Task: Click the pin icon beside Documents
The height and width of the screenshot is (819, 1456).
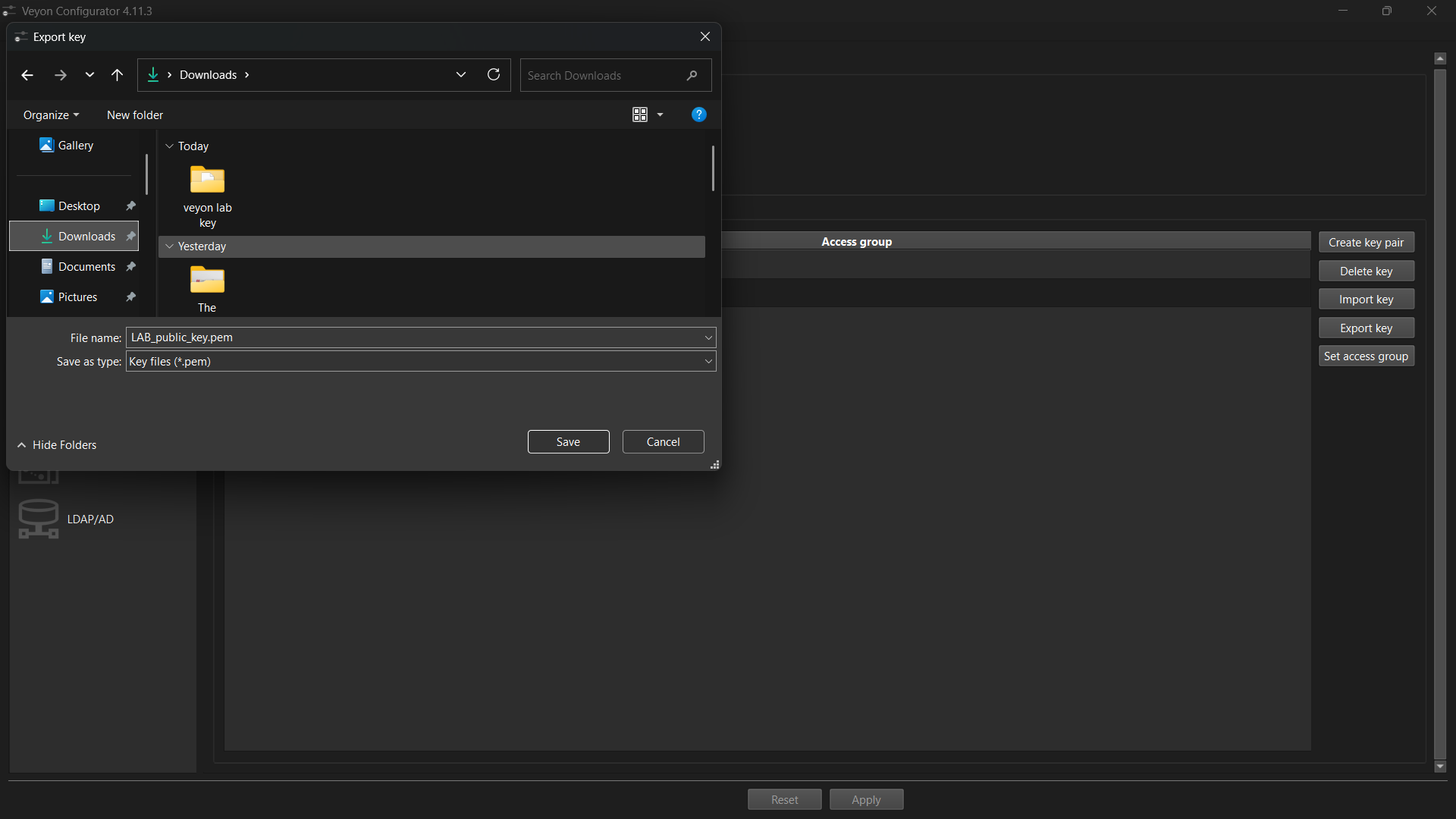Action: [130, 267]
